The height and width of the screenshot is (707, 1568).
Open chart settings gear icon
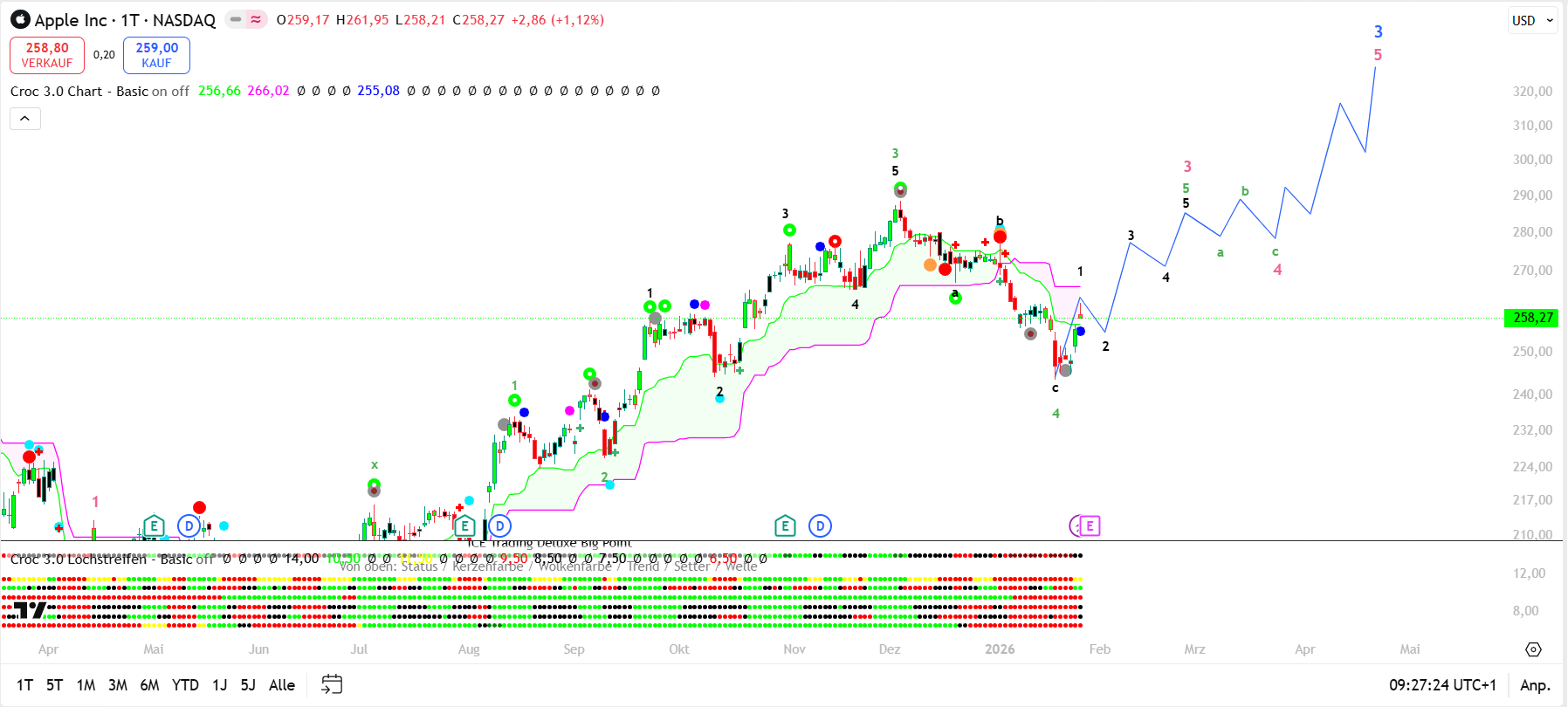[x=1533, y=649]
